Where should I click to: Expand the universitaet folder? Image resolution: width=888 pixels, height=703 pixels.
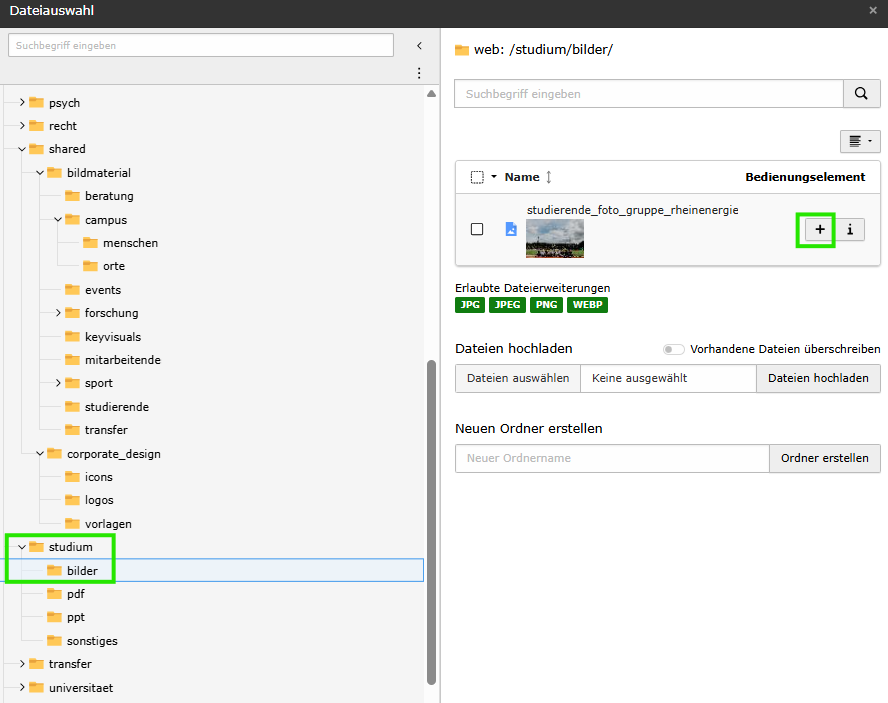point(23,687)
